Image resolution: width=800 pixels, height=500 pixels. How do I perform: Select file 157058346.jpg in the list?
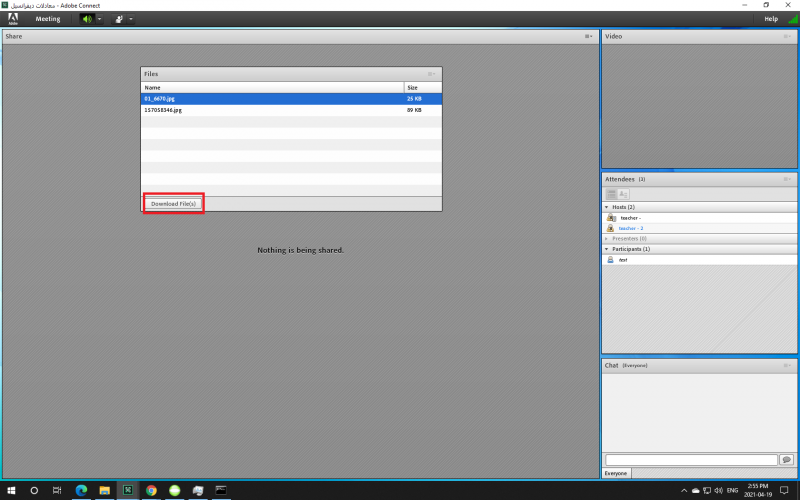click(x=163, y=110)
